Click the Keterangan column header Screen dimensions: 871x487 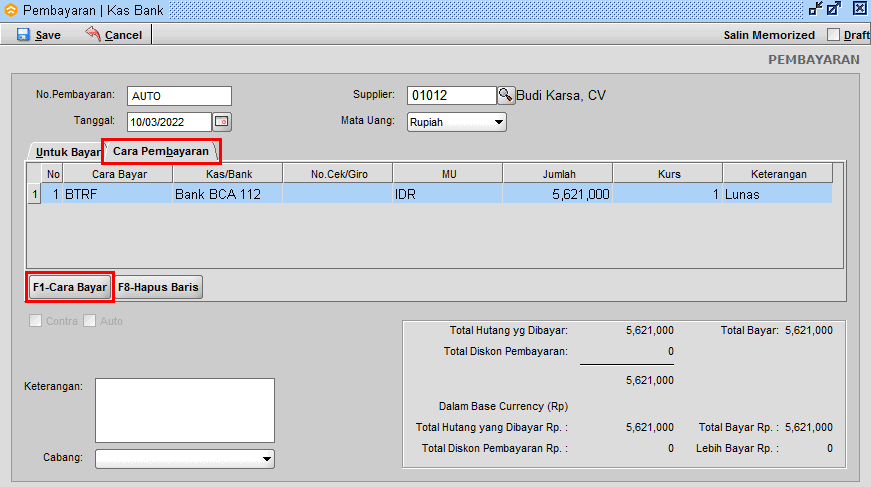tap(778, 174)
